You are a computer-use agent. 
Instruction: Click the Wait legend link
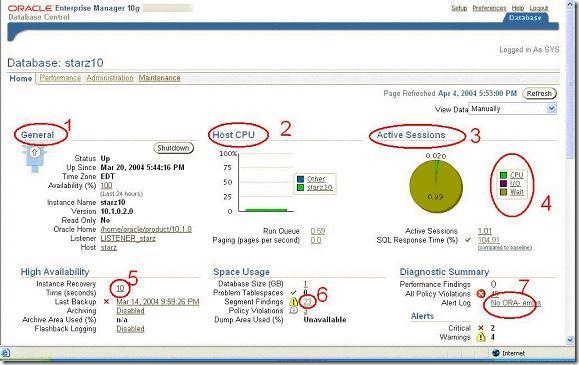(517, 192)
